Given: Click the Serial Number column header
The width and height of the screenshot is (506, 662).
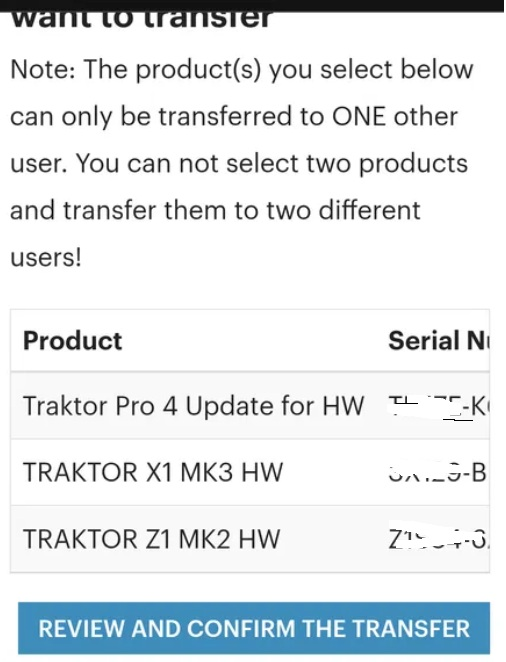Looking at the screenshot, I should pos(438,341).
